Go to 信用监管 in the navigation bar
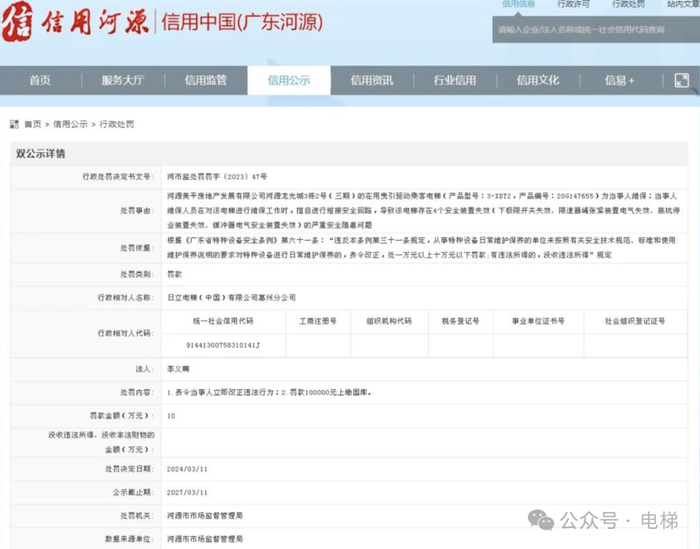Viewport: 700px width, 549px height. click(x=206, y=80)
